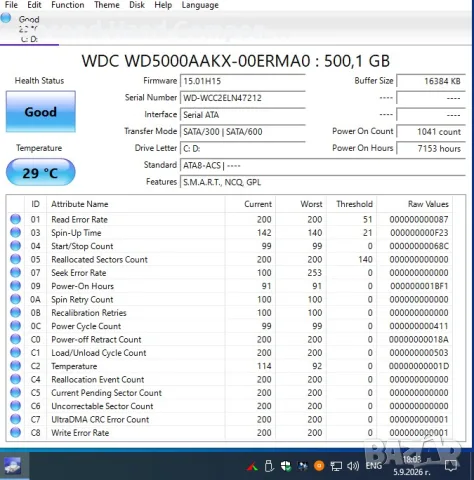Click status icon of UltraDMA CRC Error Count row

click(x=15, y=419)
